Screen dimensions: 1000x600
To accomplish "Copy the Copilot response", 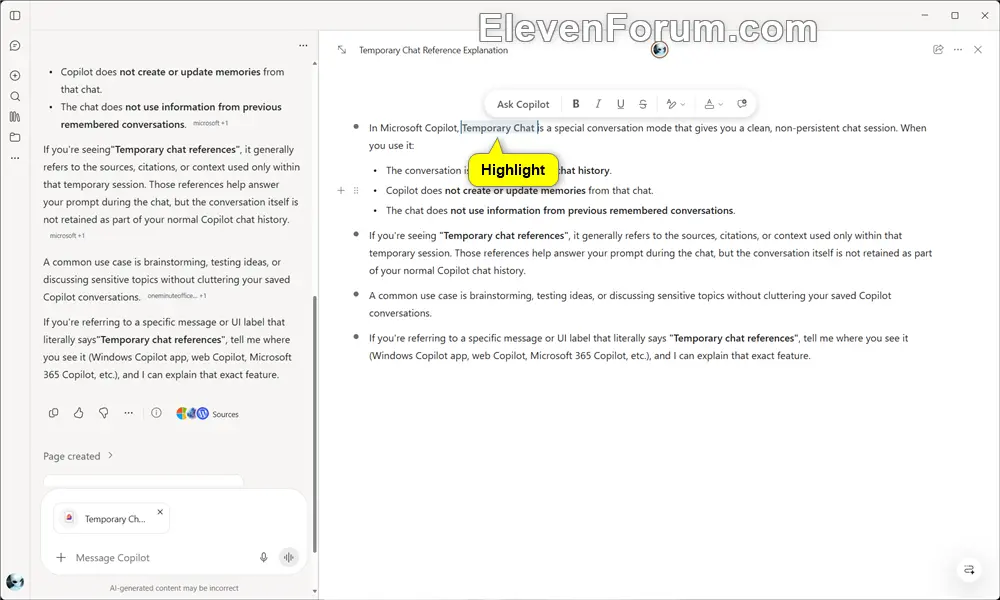I will (x=54, y=413).
